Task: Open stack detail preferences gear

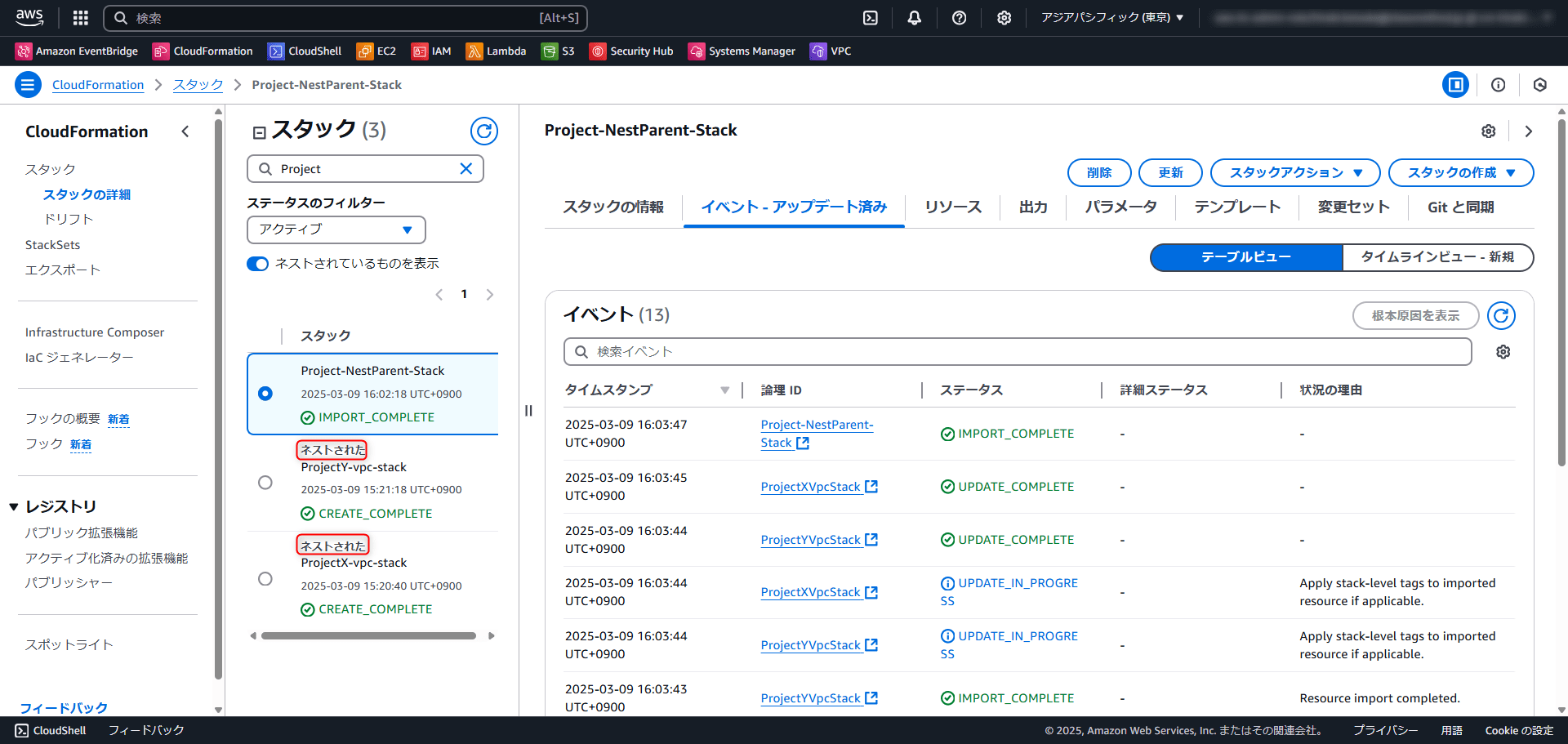Action: coord(1489,131)
